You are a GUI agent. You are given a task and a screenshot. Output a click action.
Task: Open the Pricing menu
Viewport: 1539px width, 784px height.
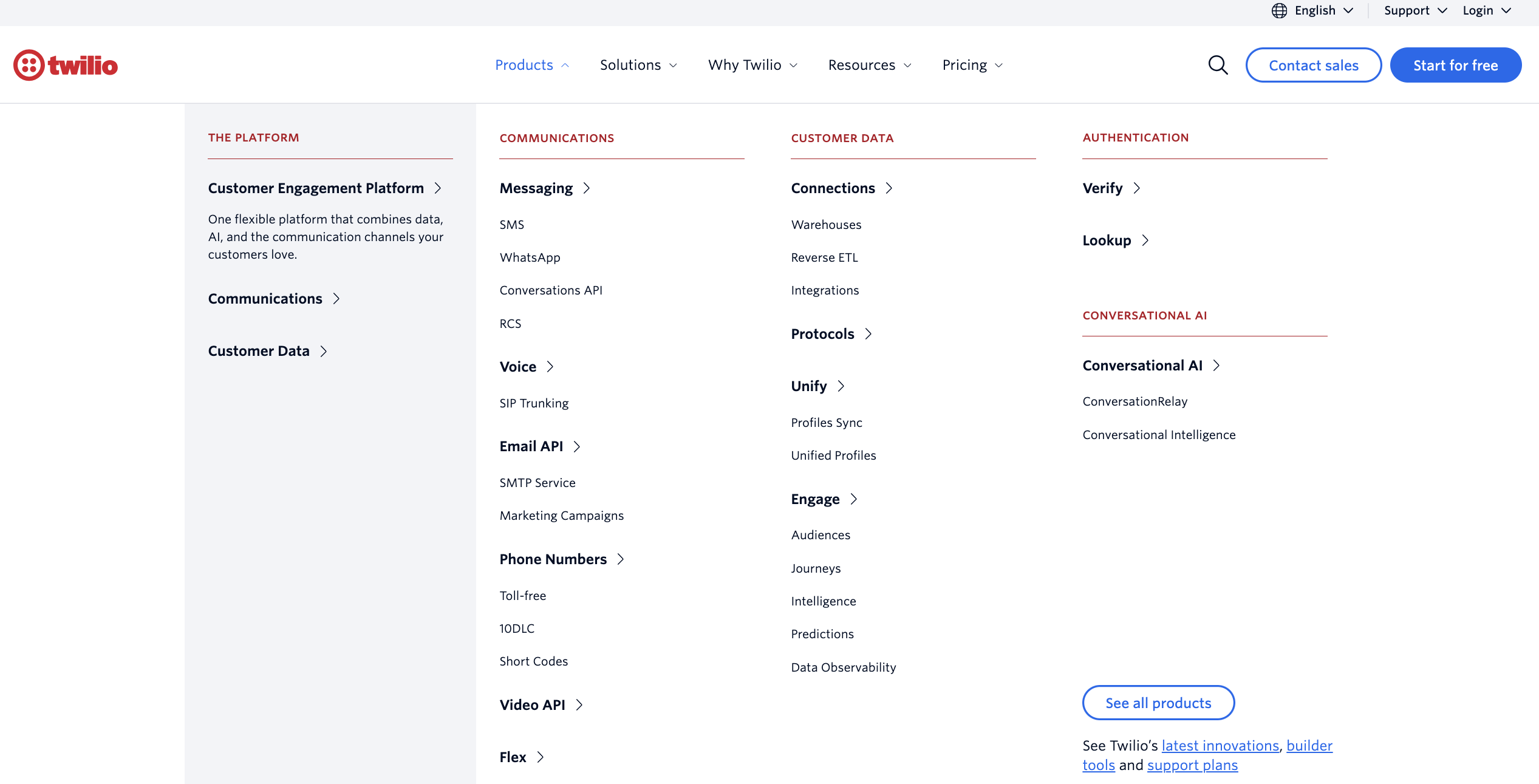(971, 65)
